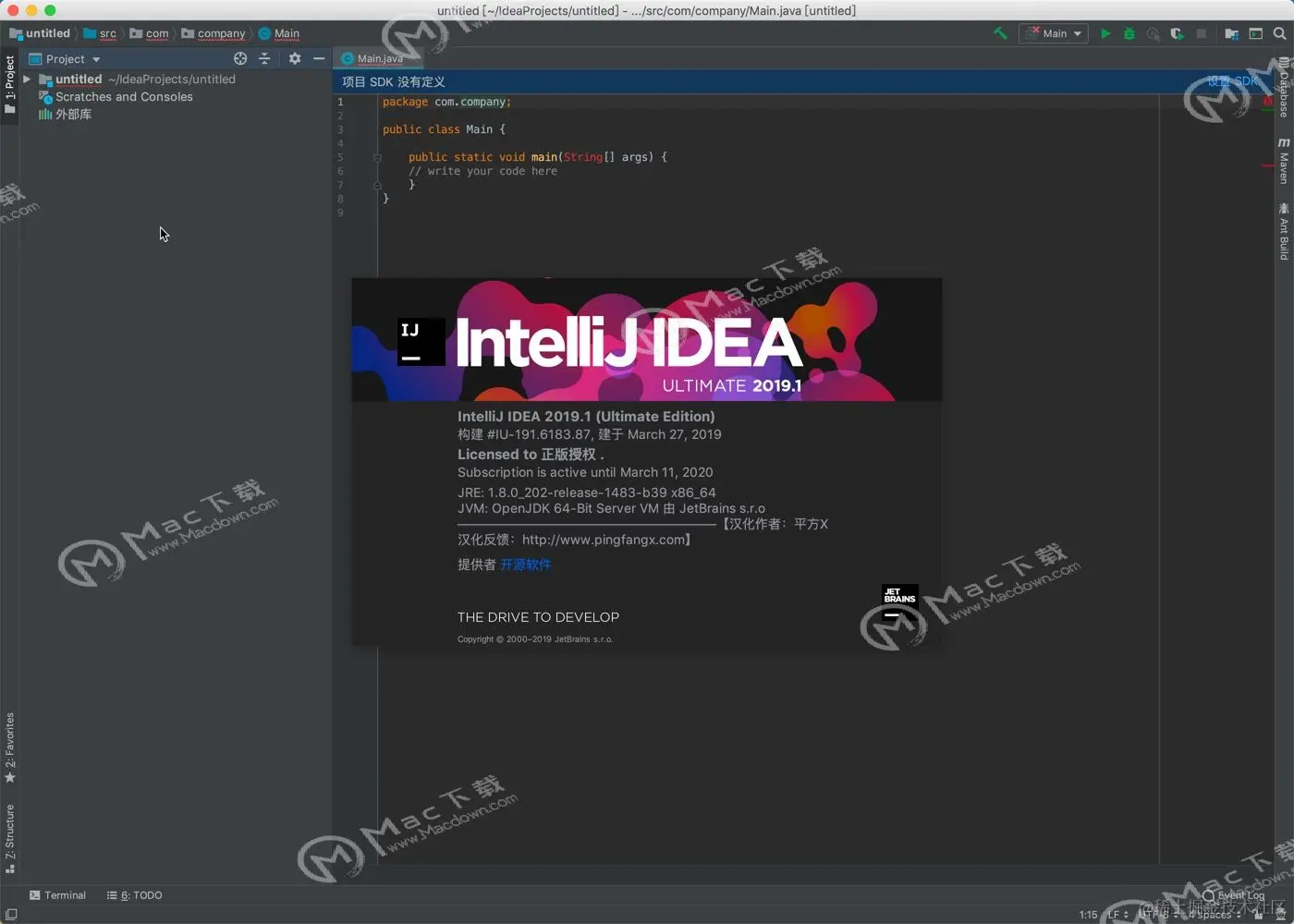This screenshot has height=924, width=1294.
Task: Toggle the Database tool window tab
Action: click(x=1284, y=87)
